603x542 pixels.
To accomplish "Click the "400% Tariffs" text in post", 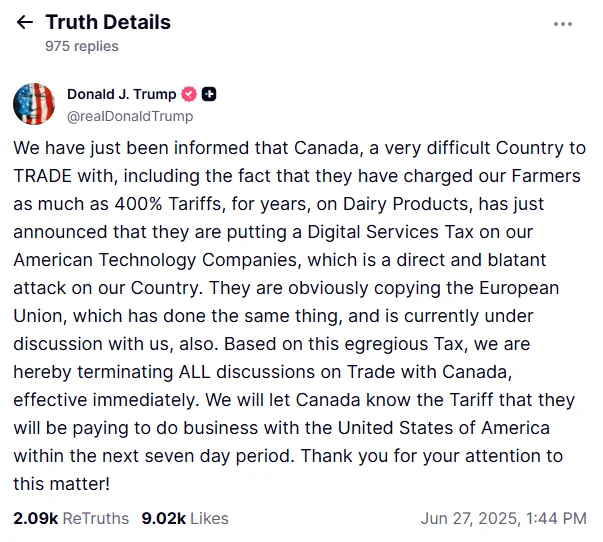I will tap(169, 204).
